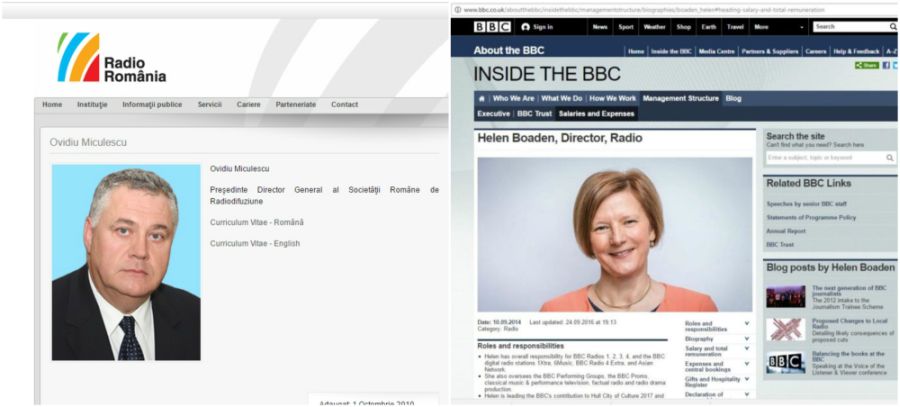The image size is (900, 407).
Task: Open Statements of Programme Policy link
Action: tap(811, 218)
